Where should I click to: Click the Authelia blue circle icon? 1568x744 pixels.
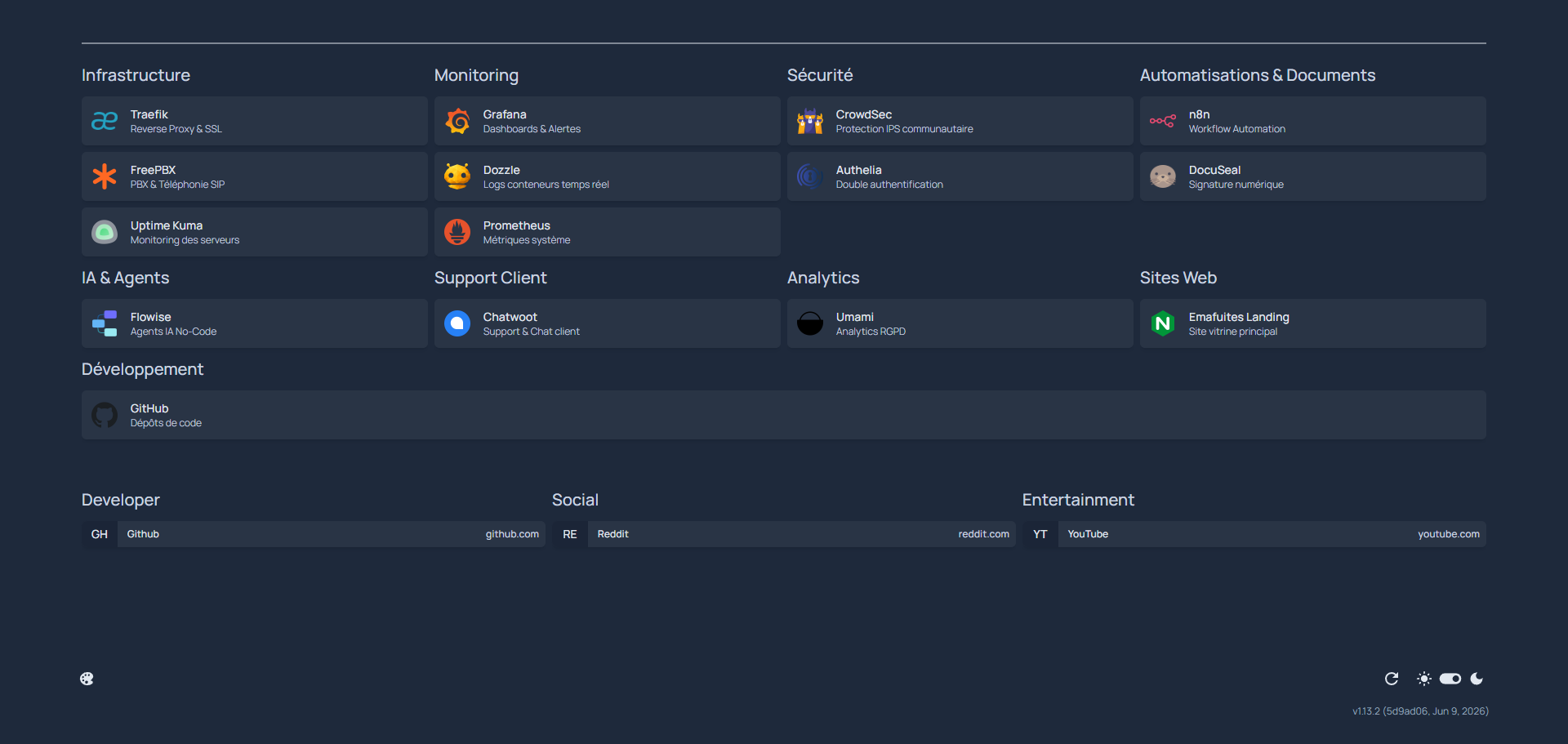point(810,176)
